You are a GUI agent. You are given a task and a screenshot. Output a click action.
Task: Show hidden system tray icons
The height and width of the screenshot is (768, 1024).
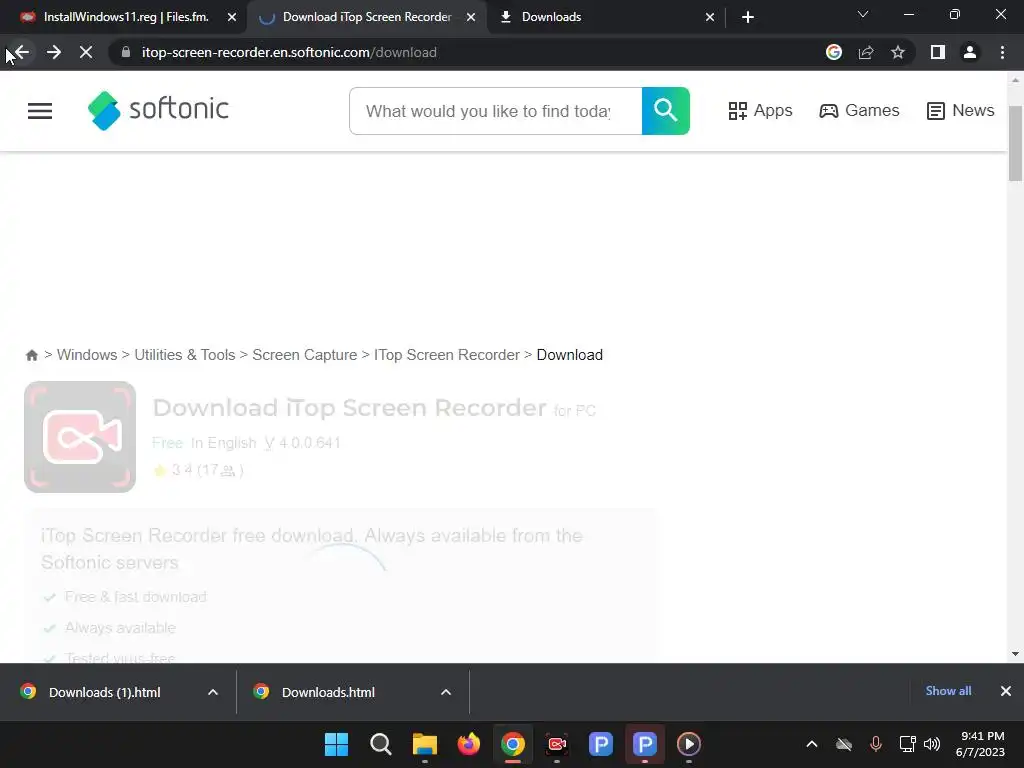point(812,744)
